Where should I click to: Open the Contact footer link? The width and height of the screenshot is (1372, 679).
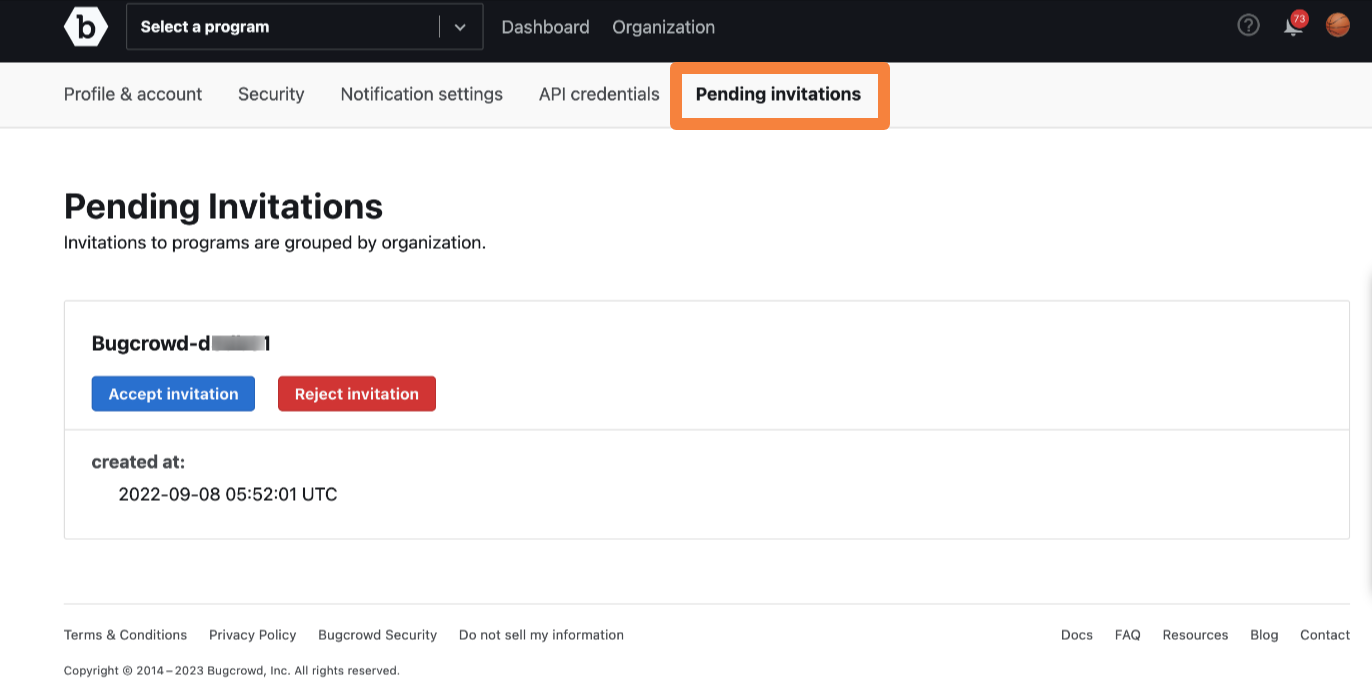click(1325, 635)
